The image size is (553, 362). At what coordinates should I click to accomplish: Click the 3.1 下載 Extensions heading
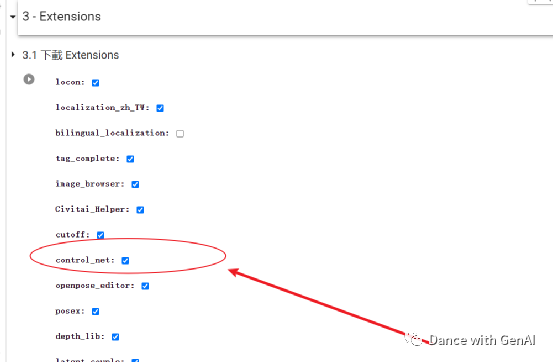pyautogui.click(x=71, y=55)
